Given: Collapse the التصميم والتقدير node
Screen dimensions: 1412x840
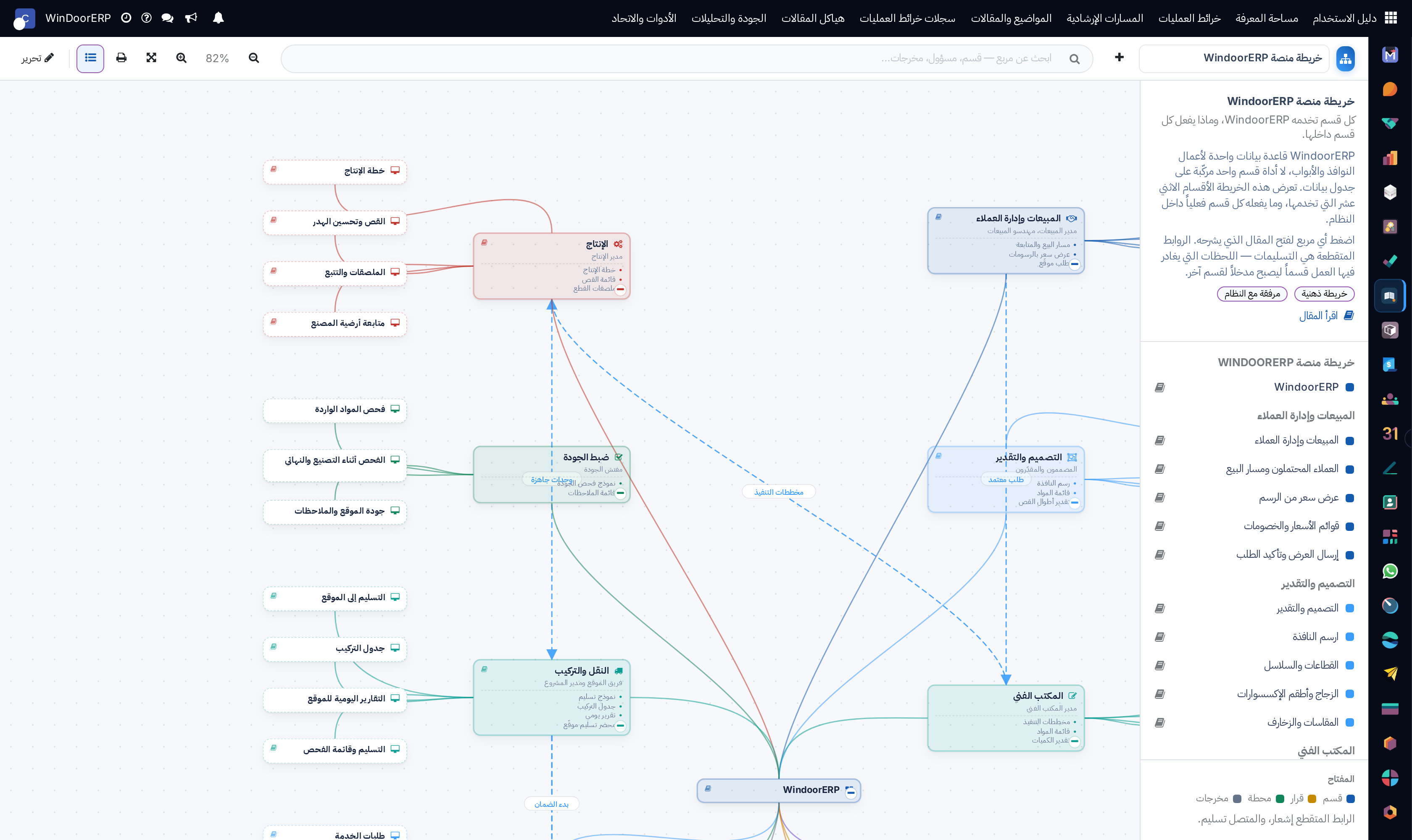Looking at the screenshot, I should (x=1075, y=503).
